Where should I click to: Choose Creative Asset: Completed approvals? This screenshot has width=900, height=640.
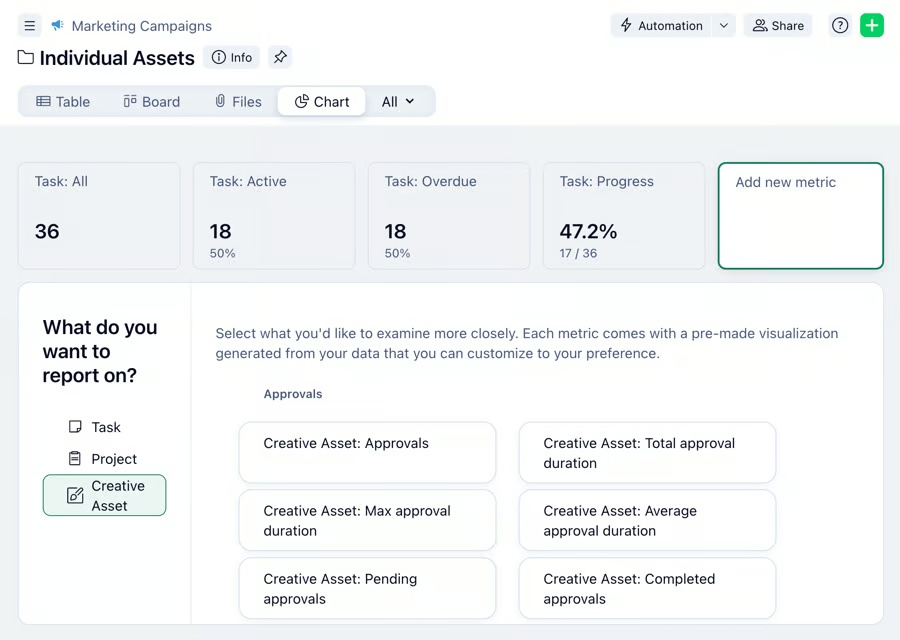(x=647, y=588)
